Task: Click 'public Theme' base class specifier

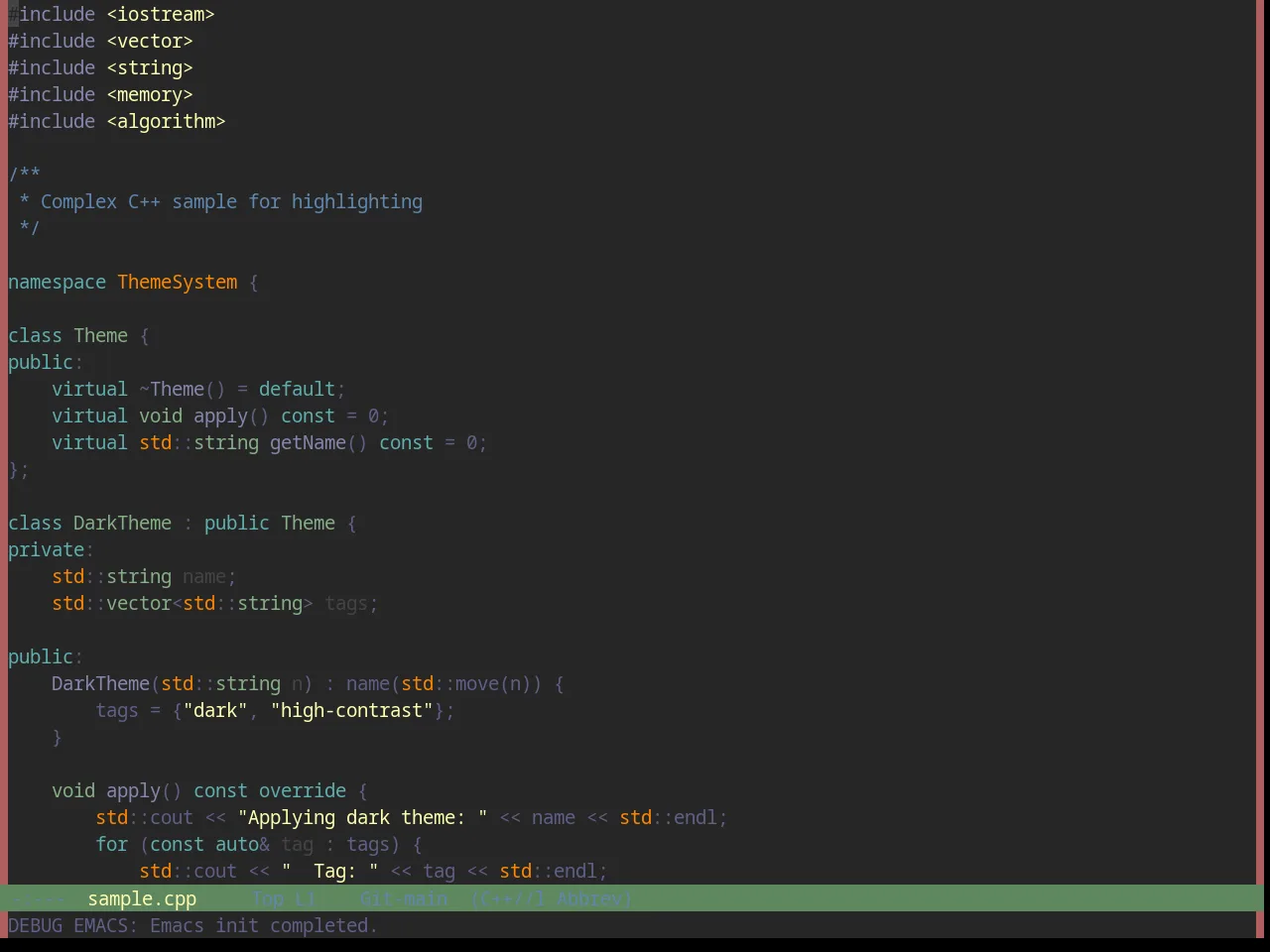Action: tap(270, 523)
